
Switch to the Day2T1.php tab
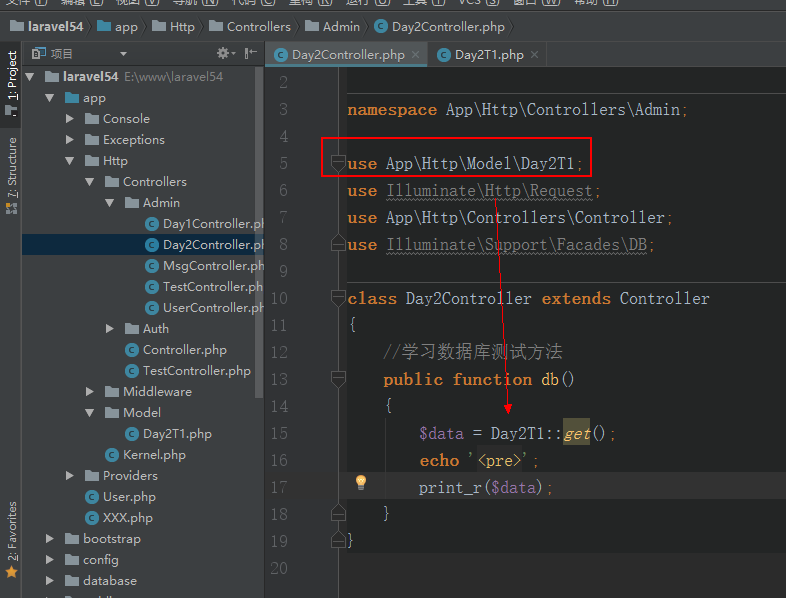pyautogui.click(x=488, y=55)
